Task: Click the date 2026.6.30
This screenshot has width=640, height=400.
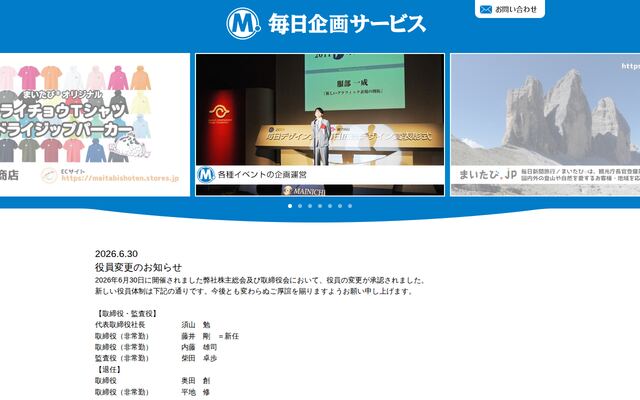Action: tap(116, 254)
